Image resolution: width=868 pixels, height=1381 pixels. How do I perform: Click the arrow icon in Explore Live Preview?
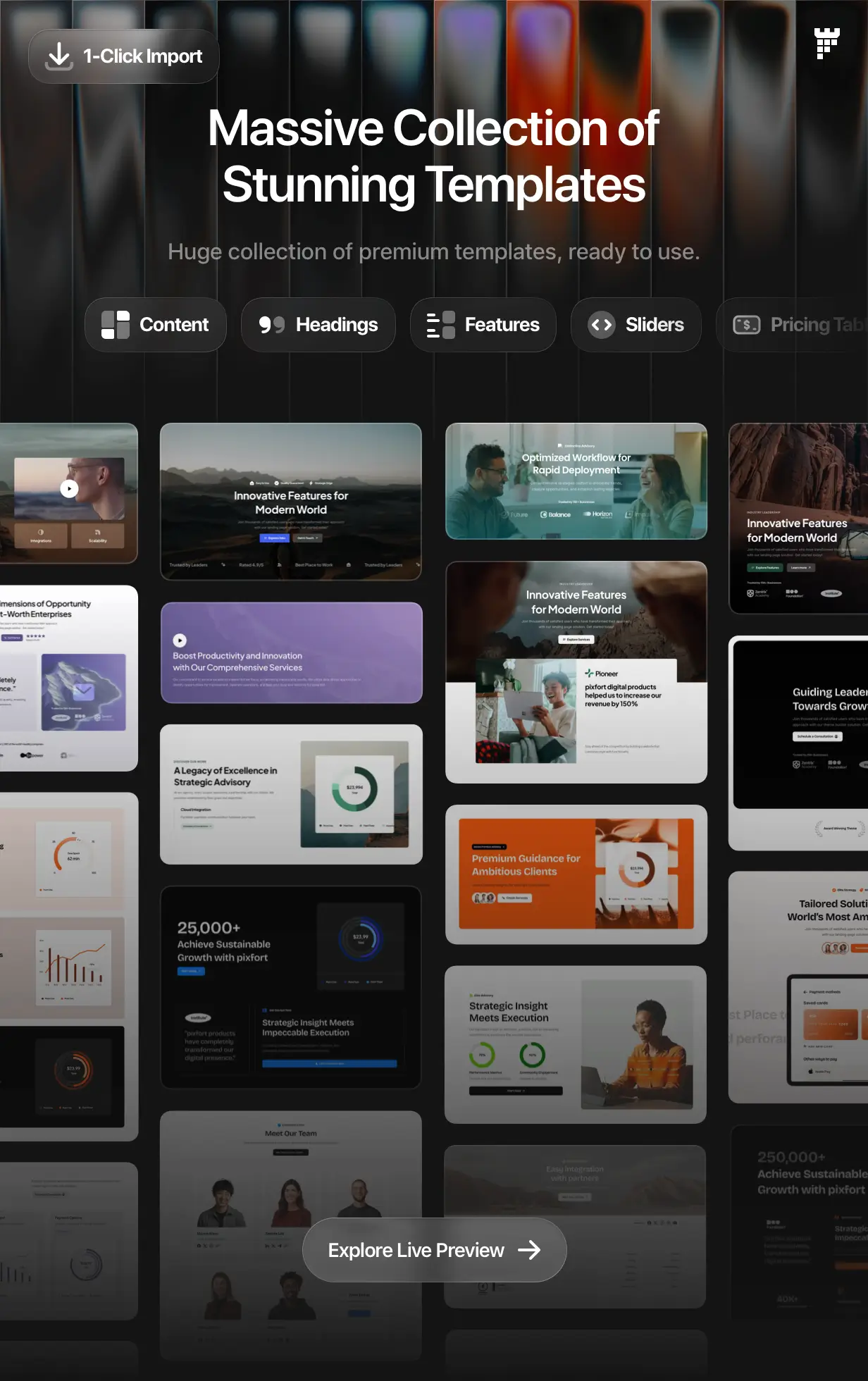tap(529, 1250)
